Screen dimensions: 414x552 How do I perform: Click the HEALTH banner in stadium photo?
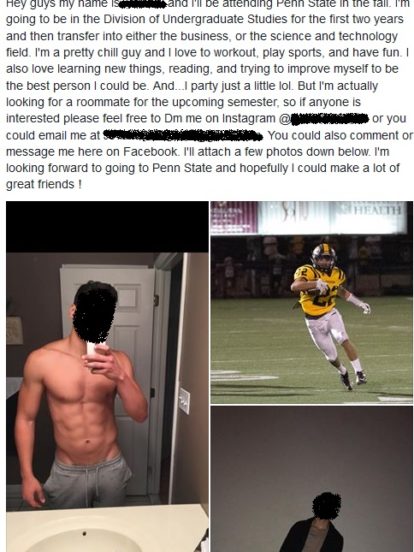coord(369,217)
